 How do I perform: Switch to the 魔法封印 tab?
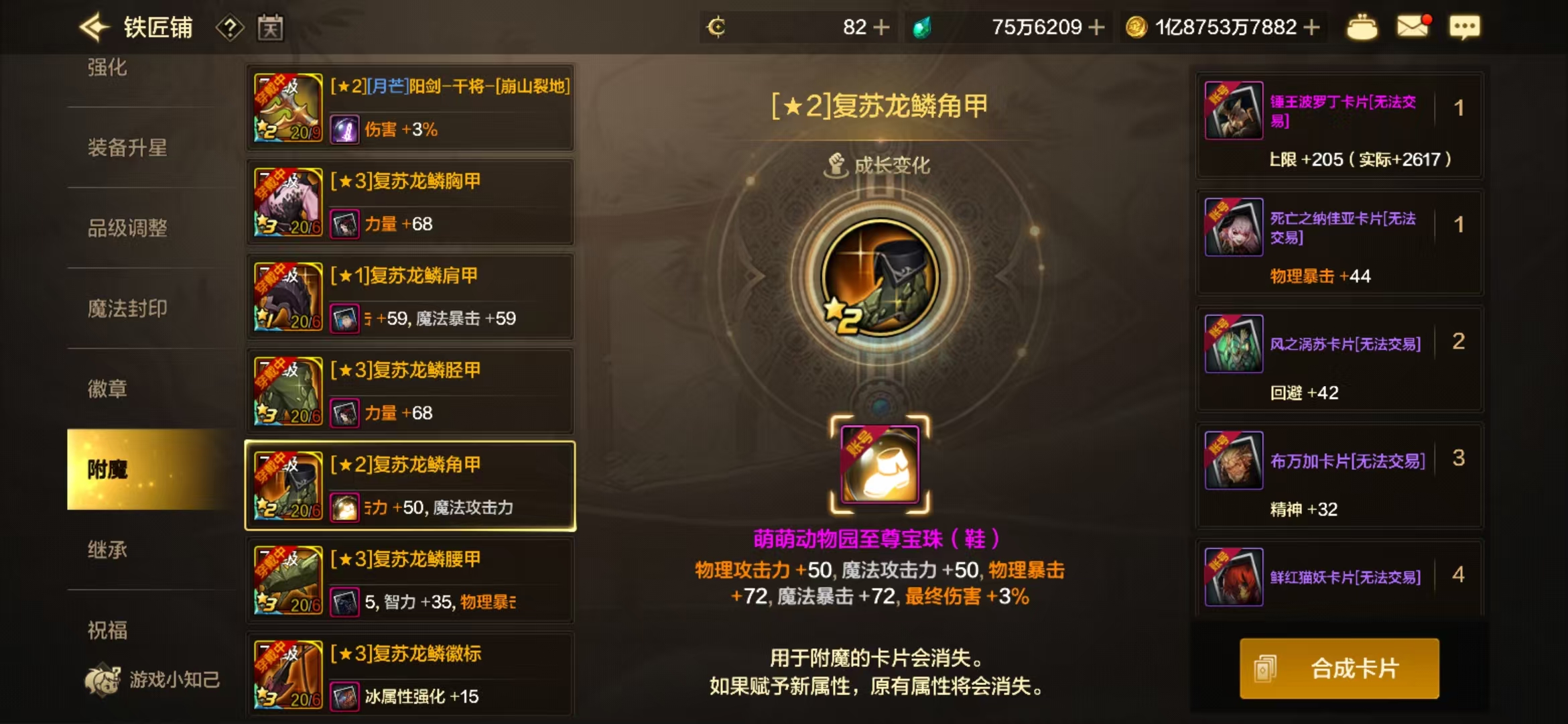pyautogui.click(x=128, y=308)
